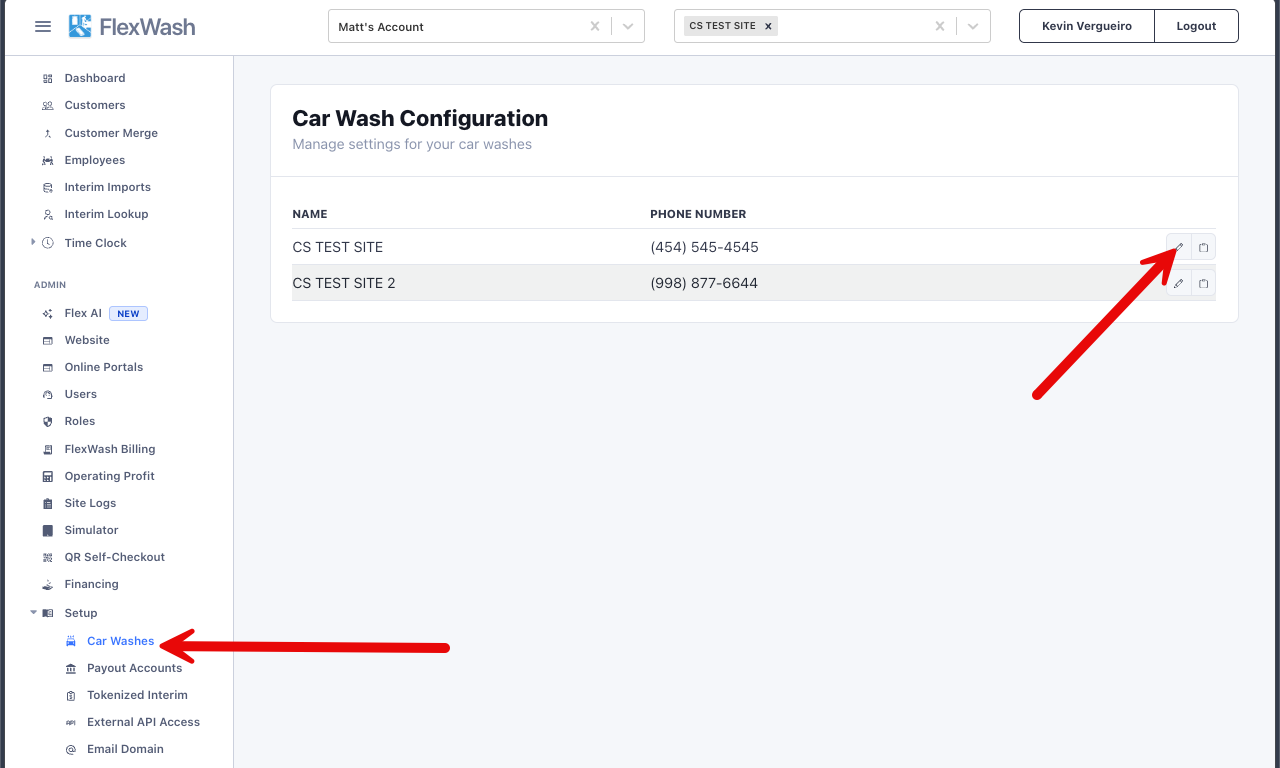Clear all selected sites
Image resolution: width=1280 pixels, height=768 pixels.
point(940,27)
